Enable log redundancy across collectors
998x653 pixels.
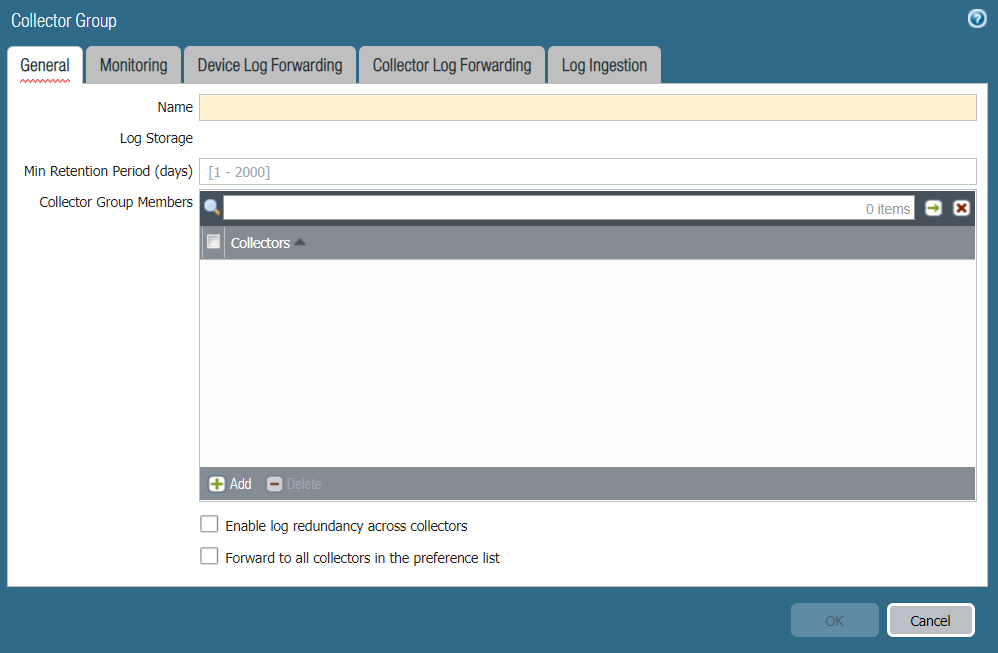pos(209,523)
